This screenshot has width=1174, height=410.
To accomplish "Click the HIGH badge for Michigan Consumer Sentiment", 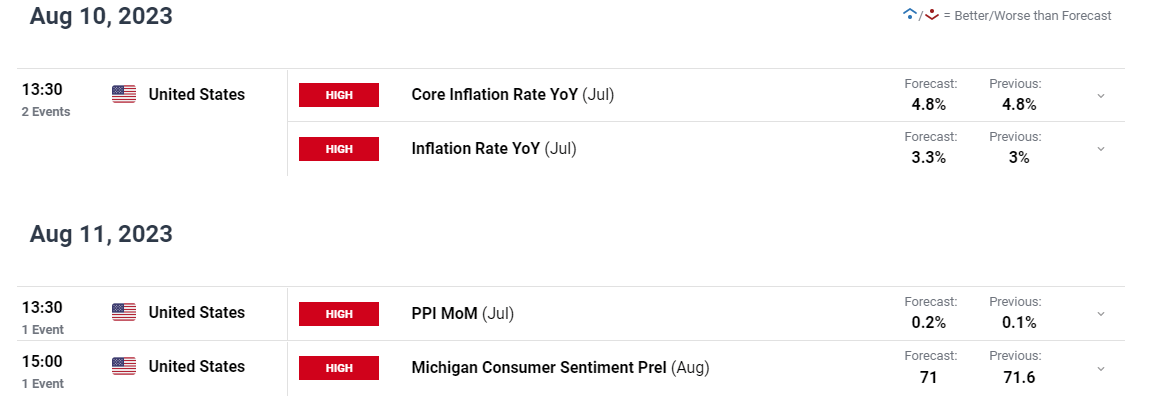I will click(338, 367).
